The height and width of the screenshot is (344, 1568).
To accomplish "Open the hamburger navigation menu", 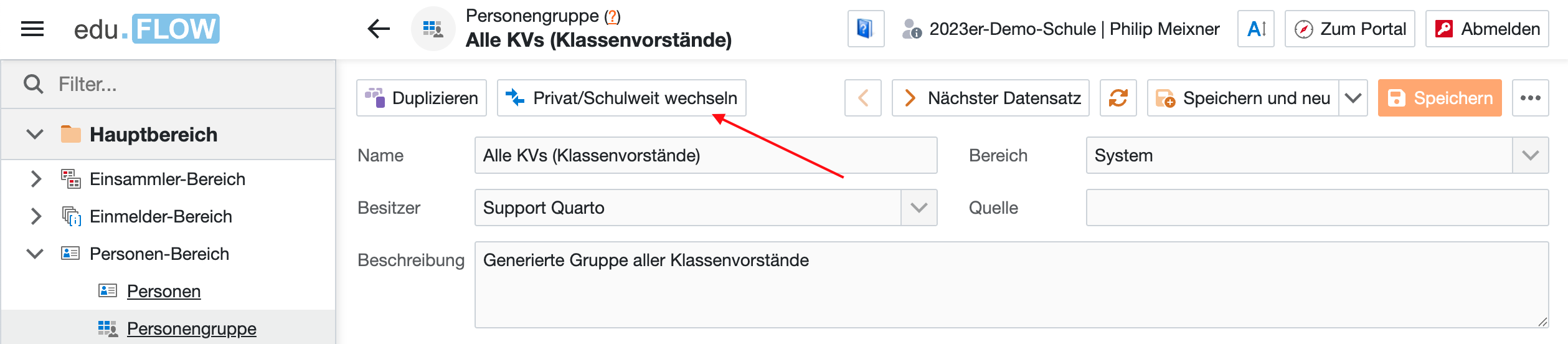I will click(x=32, y=29).
